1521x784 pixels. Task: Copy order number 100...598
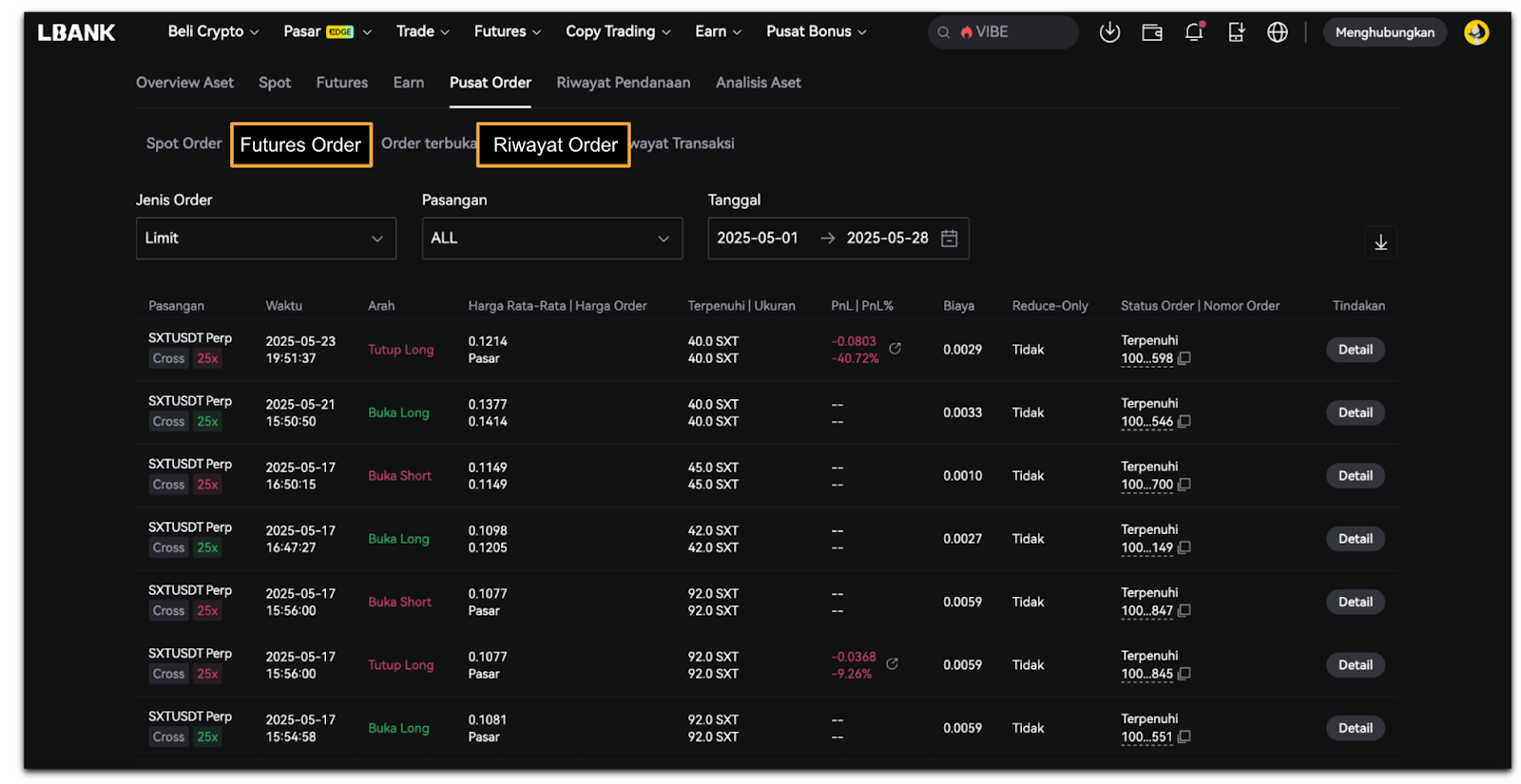tap(1184, 358)
